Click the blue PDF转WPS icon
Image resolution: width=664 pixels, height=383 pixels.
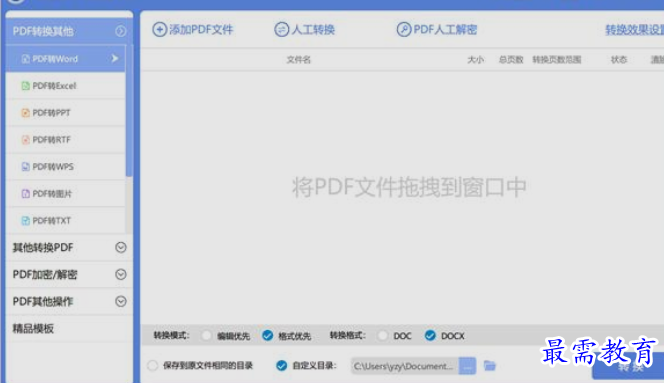click(26, 167)
